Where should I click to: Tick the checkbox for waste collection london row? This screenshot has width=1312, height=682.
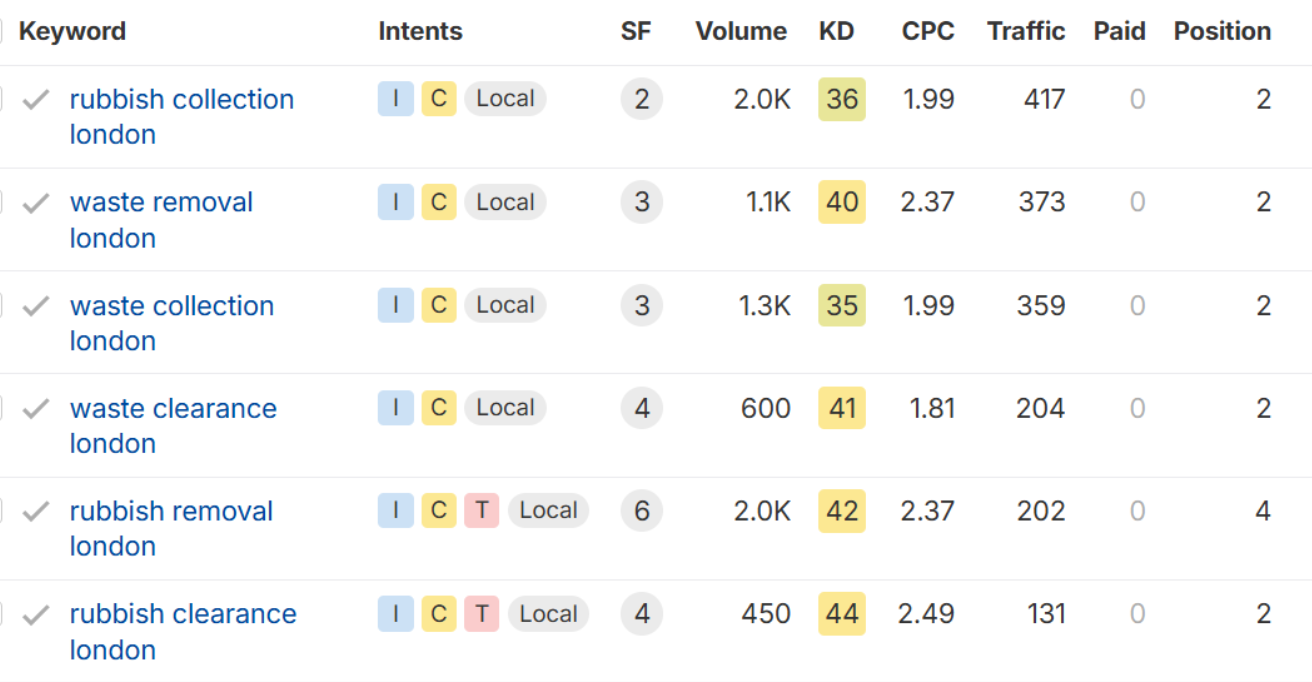point(0,305)
